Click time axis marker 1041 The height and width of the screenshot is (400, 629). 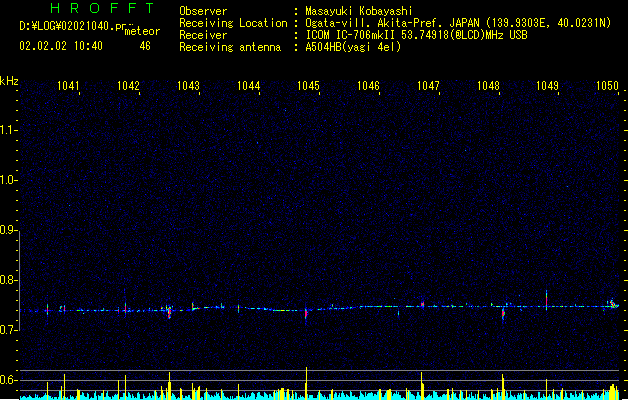[x=68, y=85]
